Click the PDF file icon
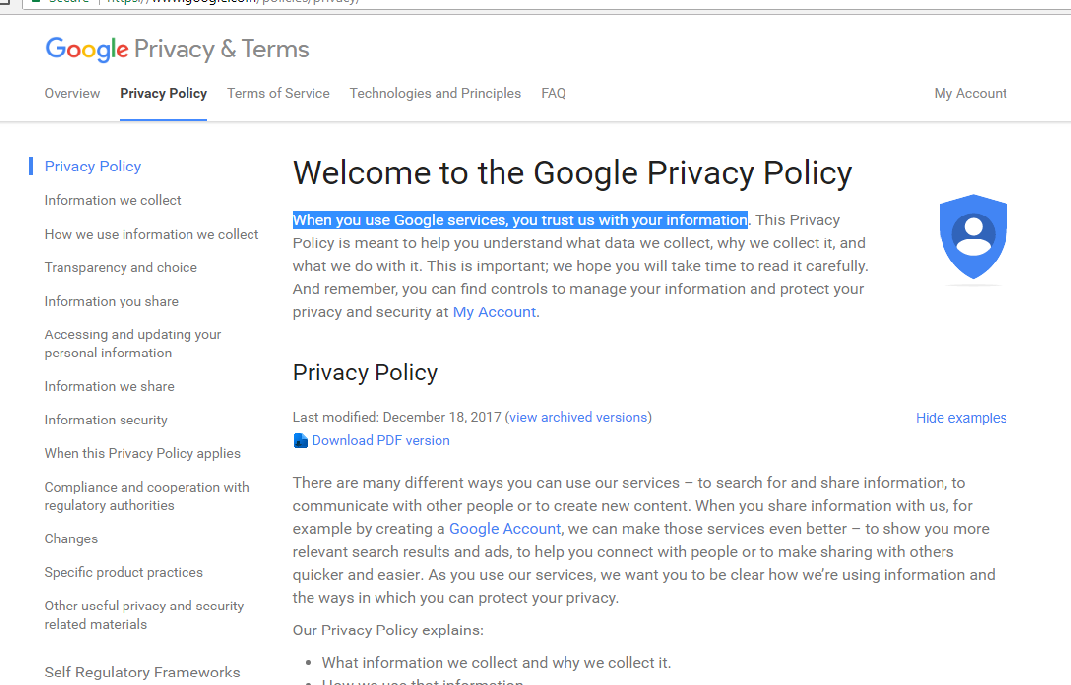 pos(300,441)
